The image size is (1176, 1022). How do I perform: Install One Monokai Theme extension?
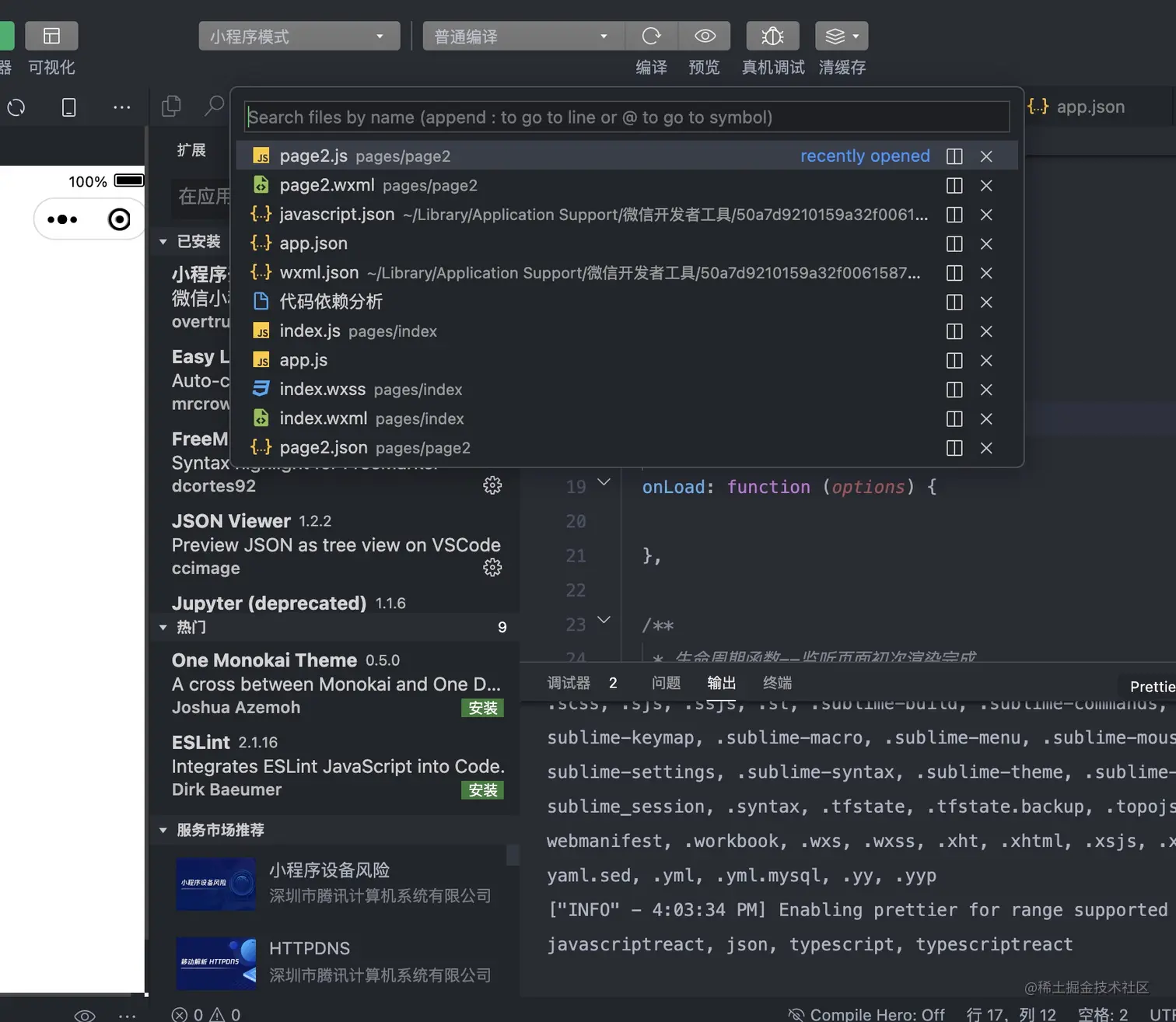pyautogui.click(x=482, y=708)
